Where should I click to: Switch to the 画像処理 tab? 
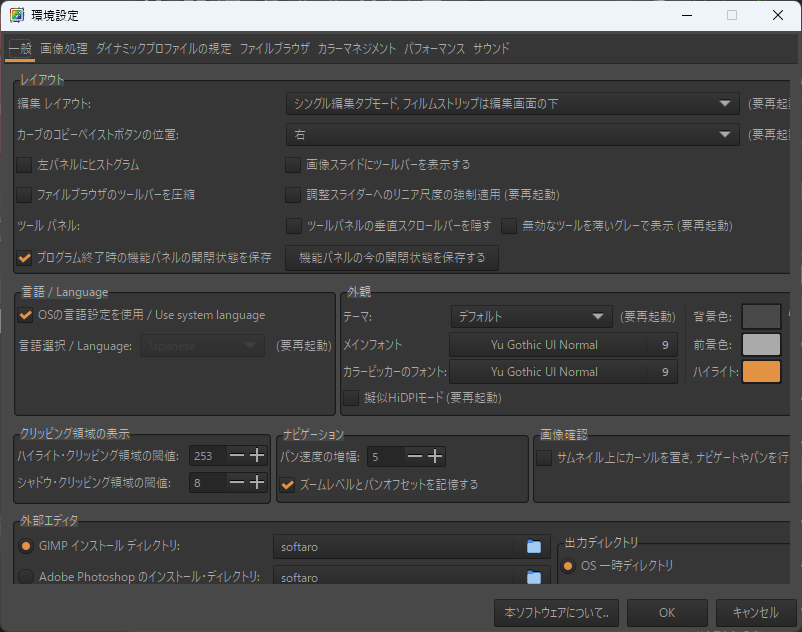64,48
